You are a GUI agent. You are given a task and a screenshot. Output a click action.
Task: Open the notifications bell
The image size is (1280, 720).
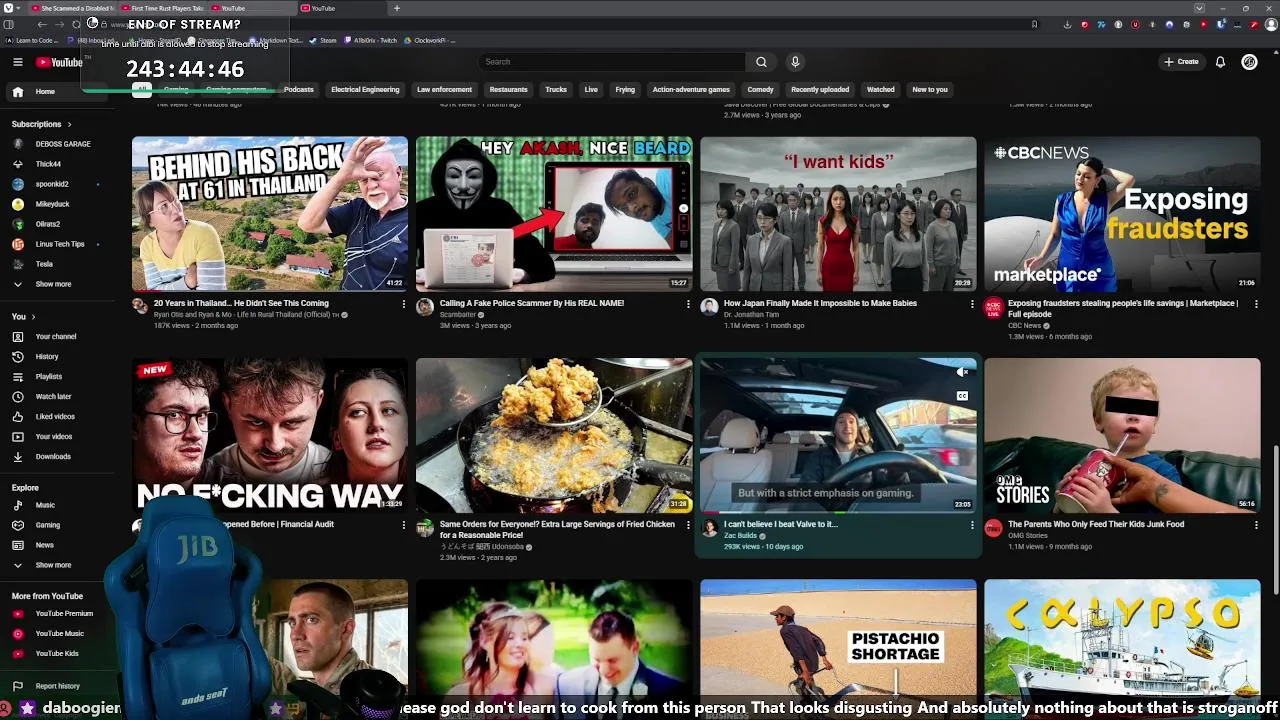[x=1220, y=62]
